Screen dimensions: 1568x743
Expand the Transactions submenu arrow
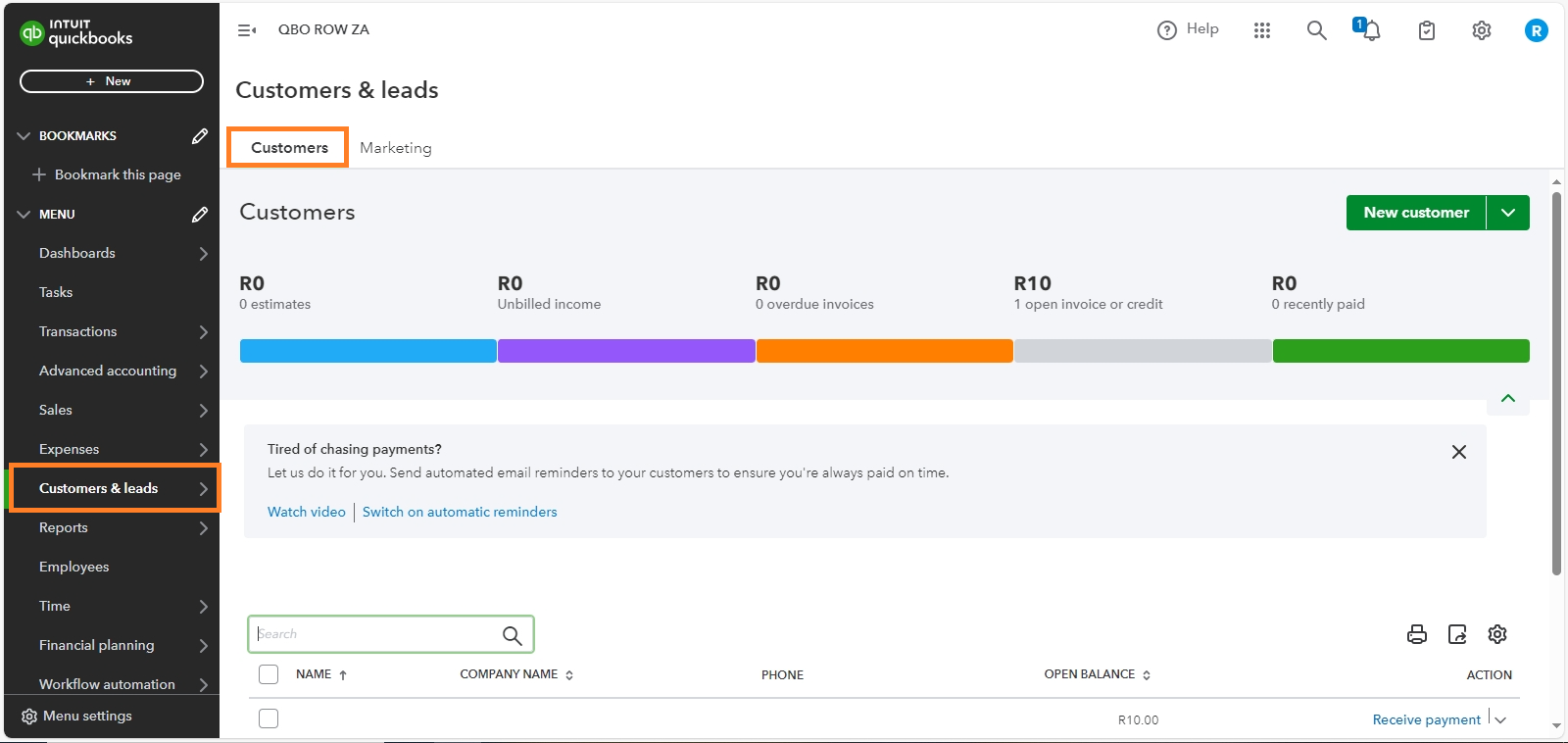click(x=203, y=332)
